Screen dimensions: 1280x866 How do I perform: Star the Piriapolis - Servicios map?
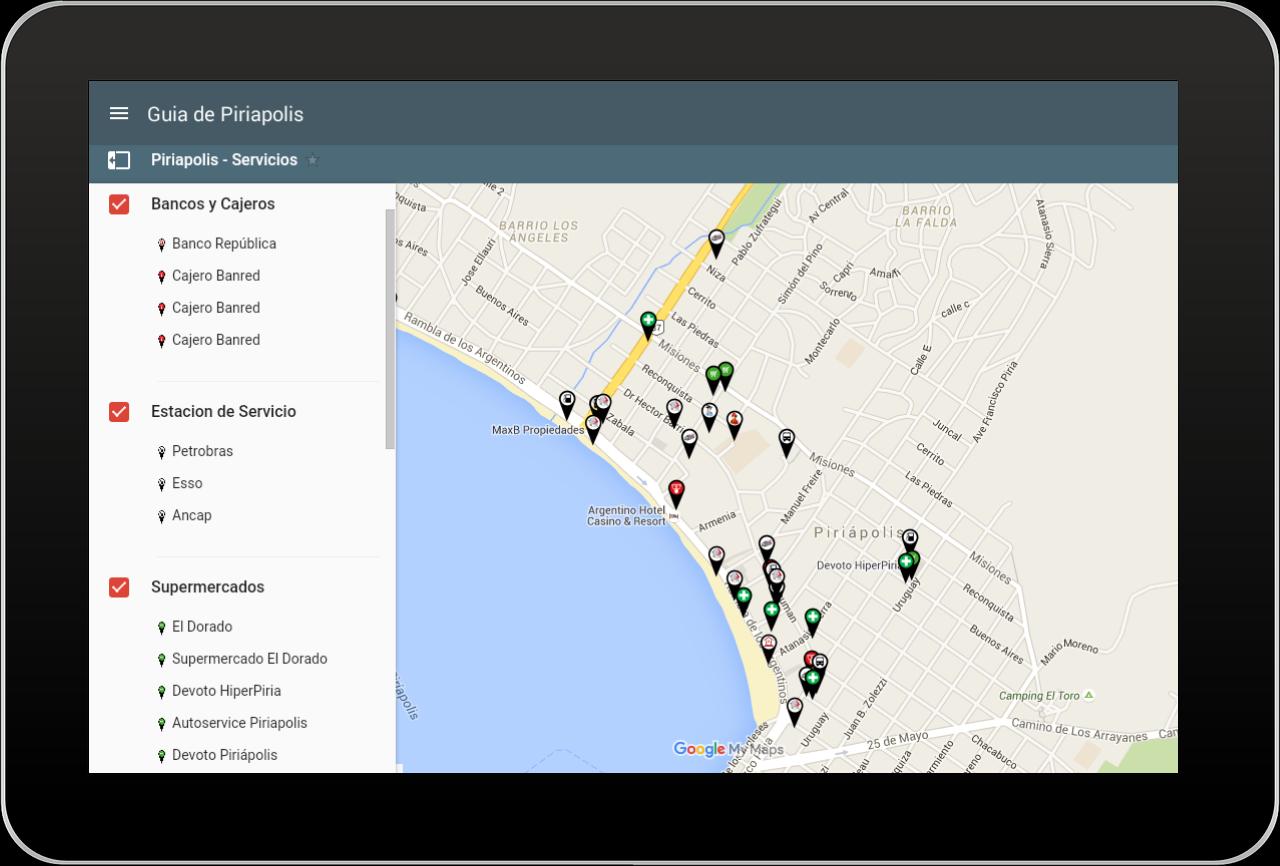tap(312, 160)
